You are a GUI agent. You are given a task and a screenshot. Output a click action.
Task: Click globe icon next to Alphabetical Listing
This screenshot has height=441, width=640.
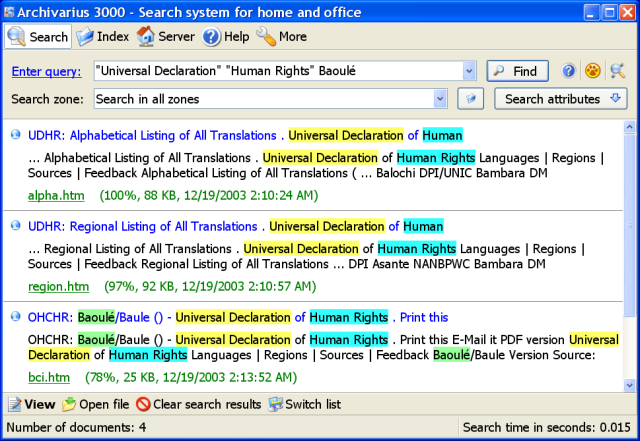click(x=16, y=134)
